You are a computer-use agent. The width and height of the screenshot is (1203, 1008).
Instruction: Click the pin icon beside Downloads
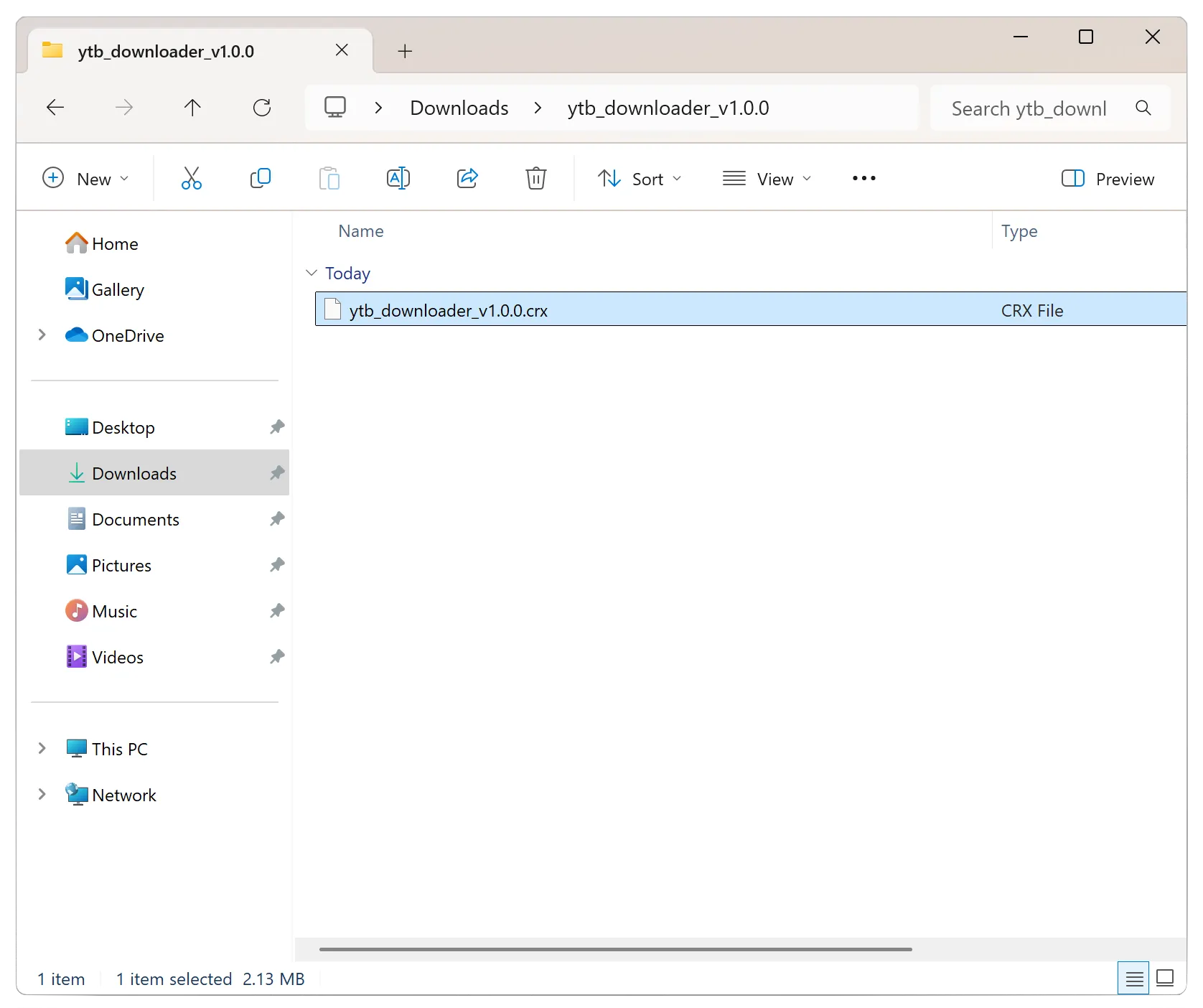click(277, 473)
